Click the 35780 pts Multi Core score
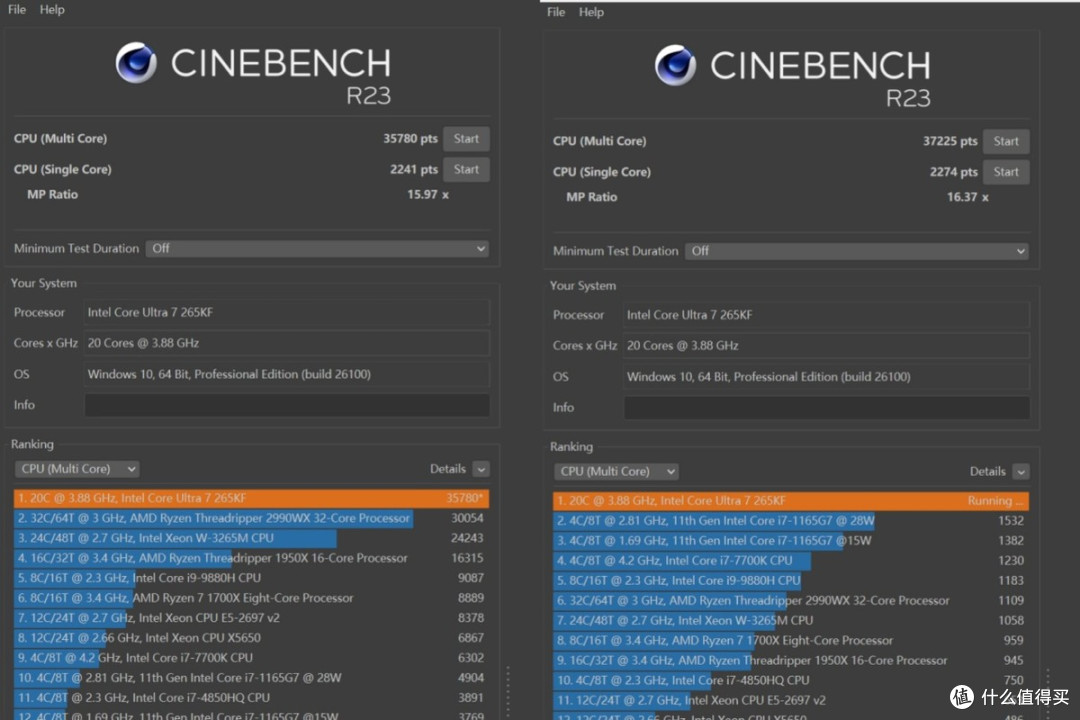Image resolution: width=1080 pixels, height=720 pixels. (411, 138)
